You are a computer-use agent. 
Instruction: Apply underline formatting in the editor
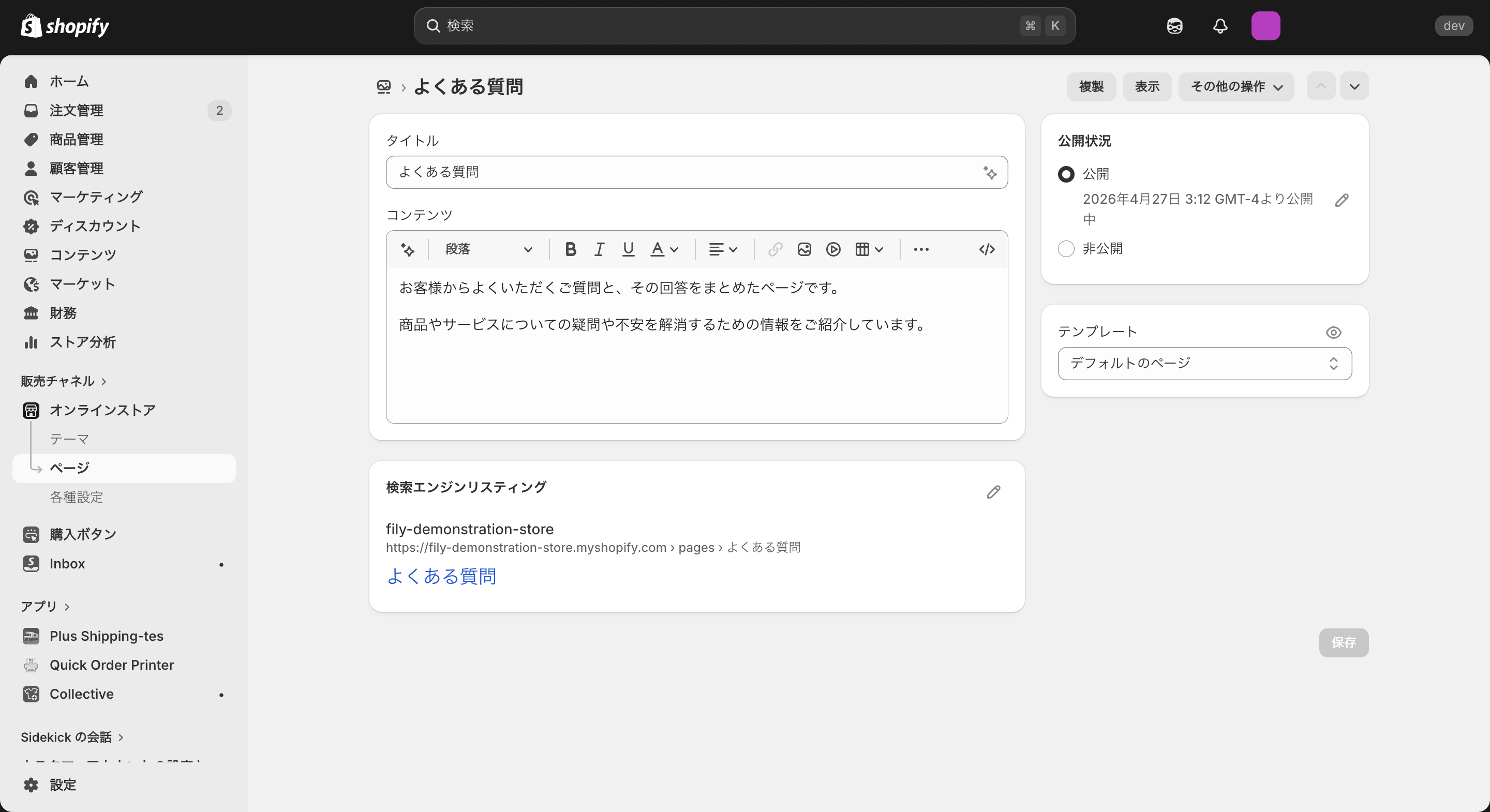tap(628, 249)
